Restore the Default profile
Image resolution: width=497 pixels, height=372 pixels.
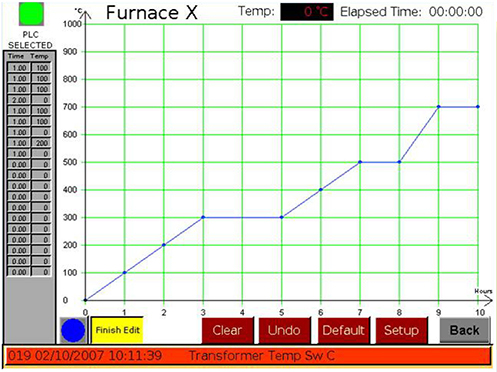[x=343, y=330]
